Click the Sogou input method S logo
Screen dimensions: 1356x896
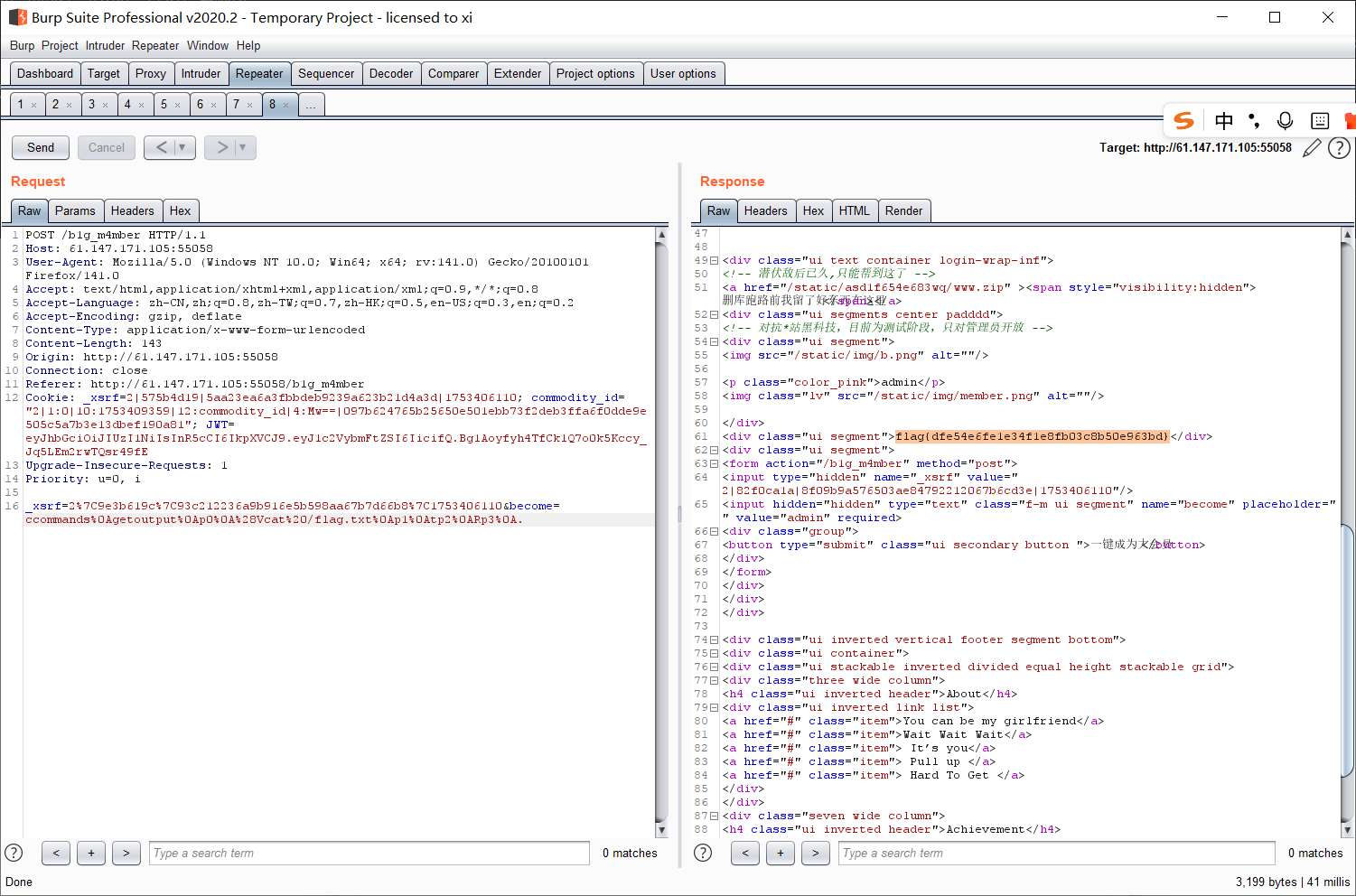tap(1183, 120)
